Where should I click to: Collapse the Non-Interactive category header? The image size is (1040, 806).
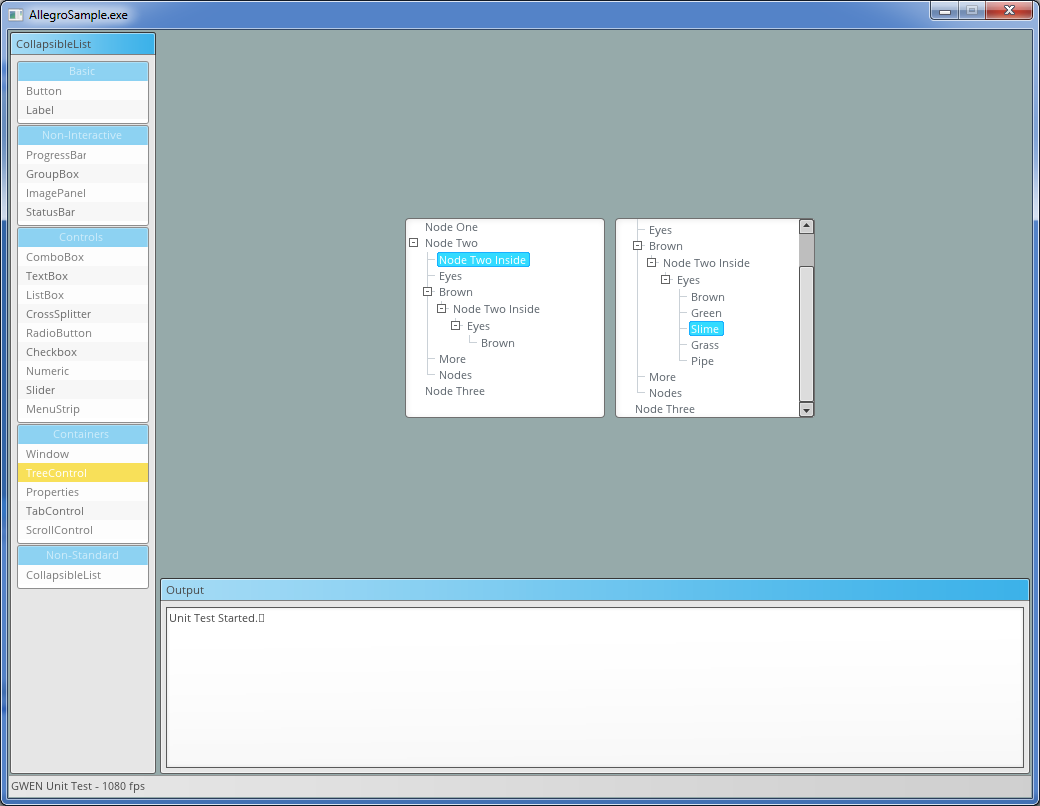82,135
